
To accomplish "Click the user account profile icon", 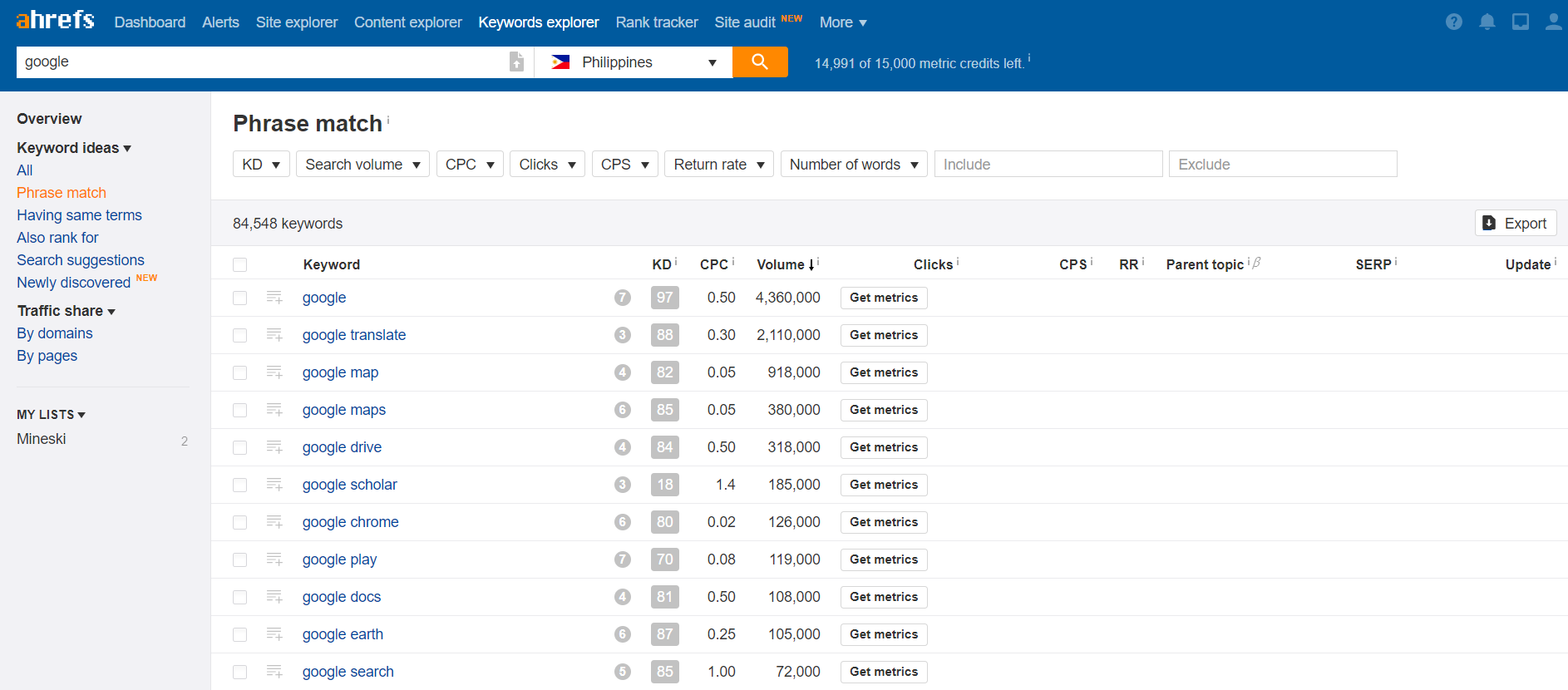I will tap(1552, 22).
